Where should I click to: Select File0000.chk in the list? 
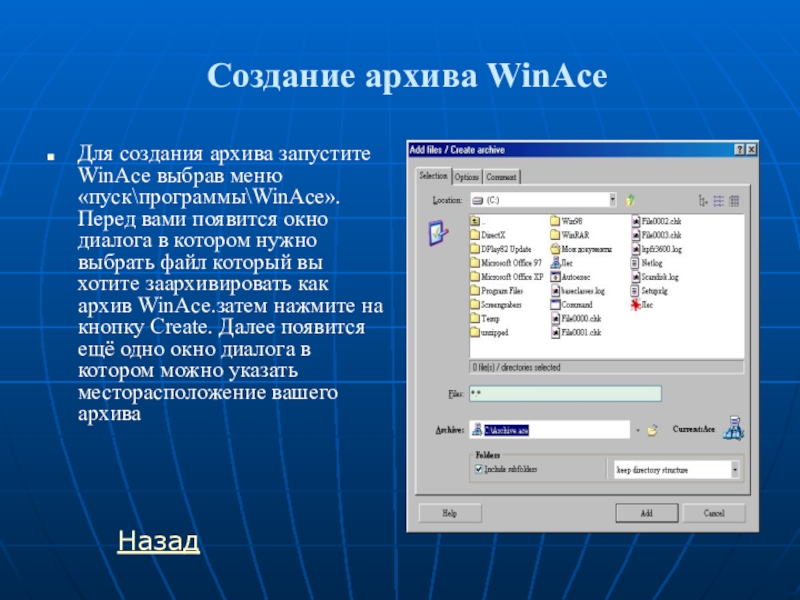coord(576,318)
